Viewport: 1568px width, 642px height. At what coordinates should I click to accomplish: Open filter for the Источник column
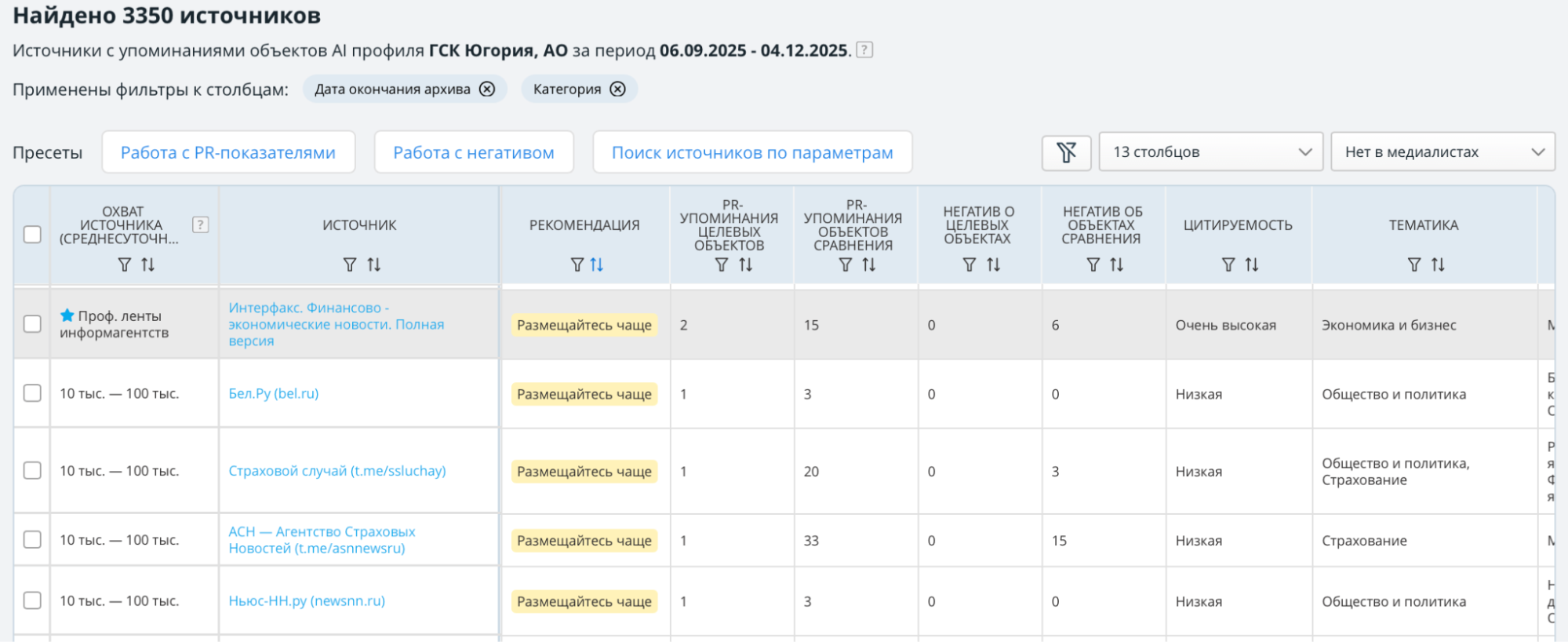click(x=350, y=265)
